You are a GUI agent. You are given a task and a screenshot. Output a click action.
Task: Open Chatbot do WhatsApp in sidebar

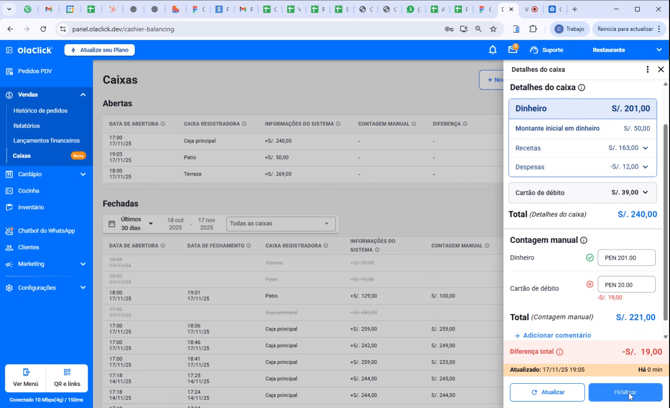[x=46, y=231]
